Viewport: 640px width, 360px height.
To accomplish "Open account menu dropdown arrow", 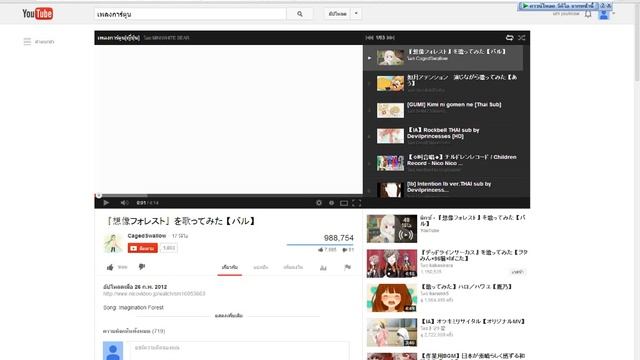I will click(x=613, y=14).
